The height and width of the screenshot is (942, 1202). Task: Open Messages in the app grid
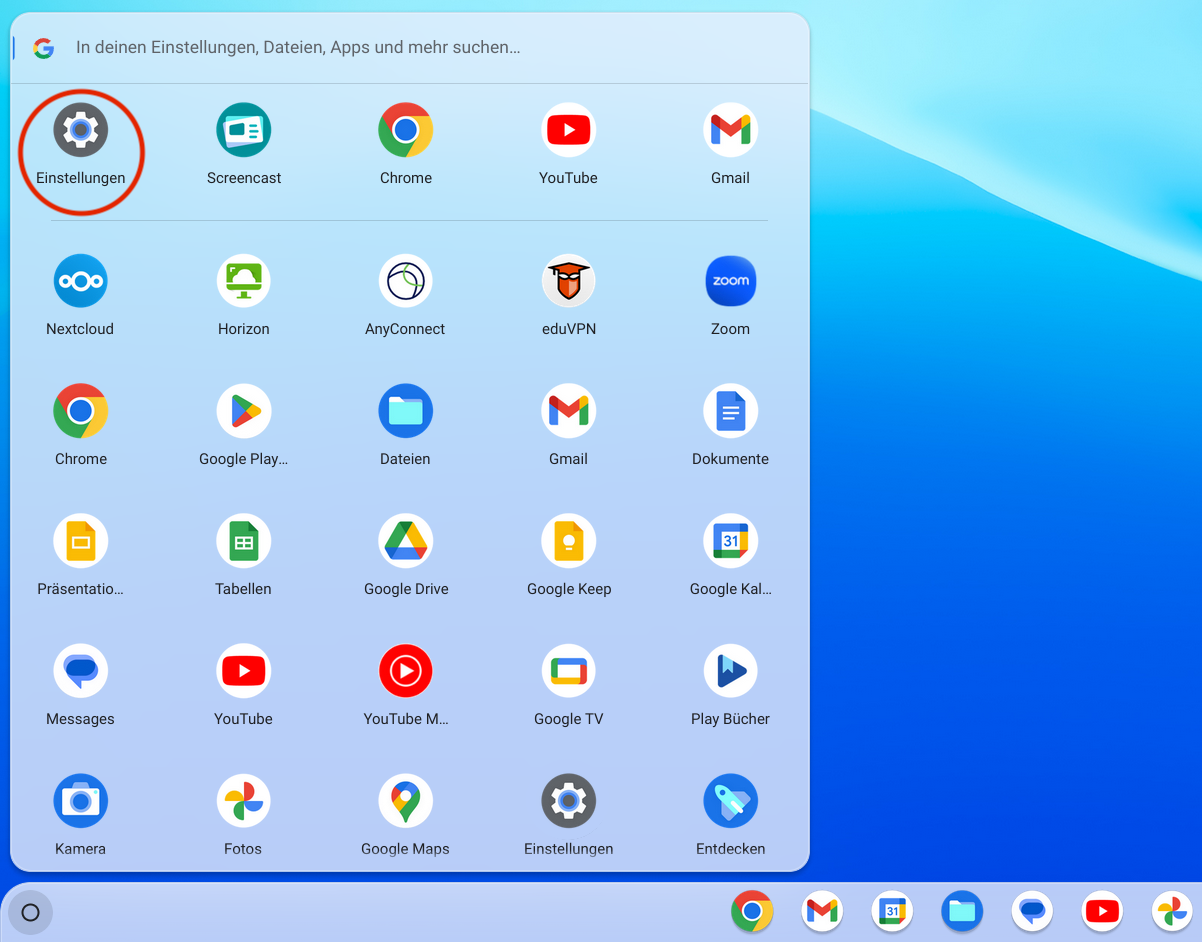tap(81, 671)
